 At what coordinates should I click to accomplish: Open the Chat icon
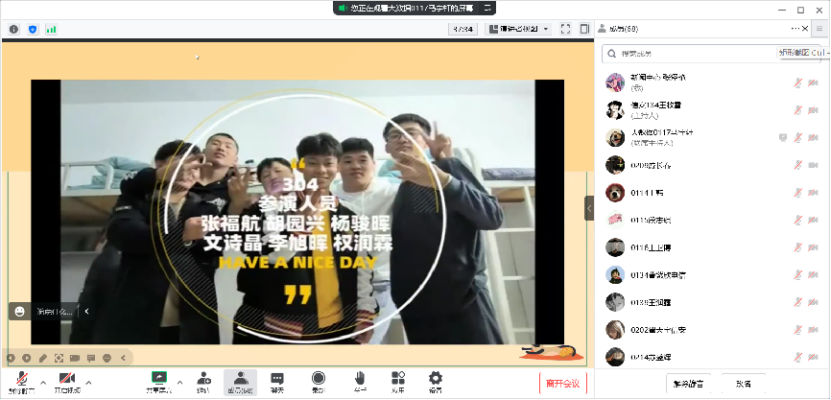[x=277, y=381]
